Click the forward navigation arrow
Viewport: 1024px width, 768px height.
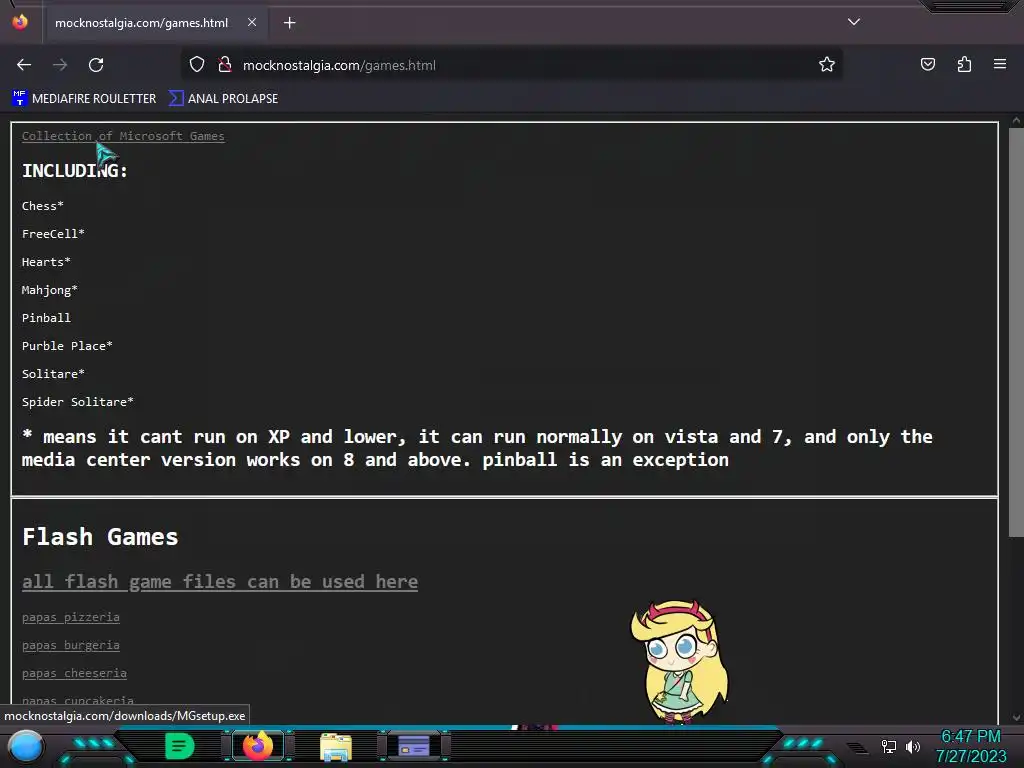point(60,65)
